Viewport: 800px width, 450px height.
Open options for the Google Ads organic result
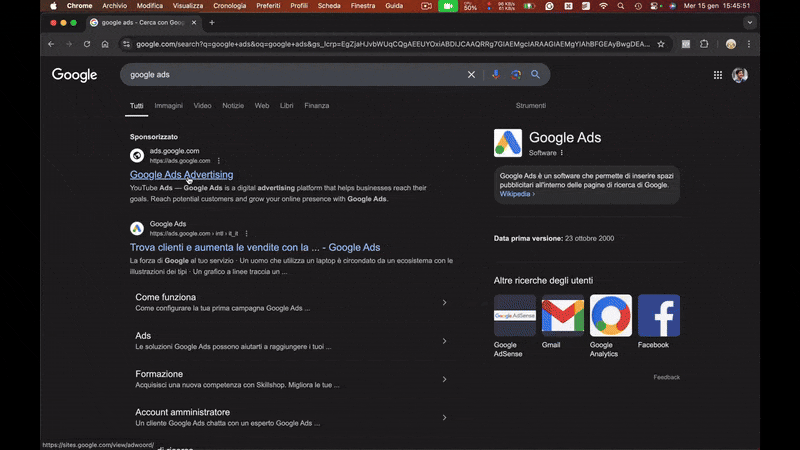[x=246, y=234]
